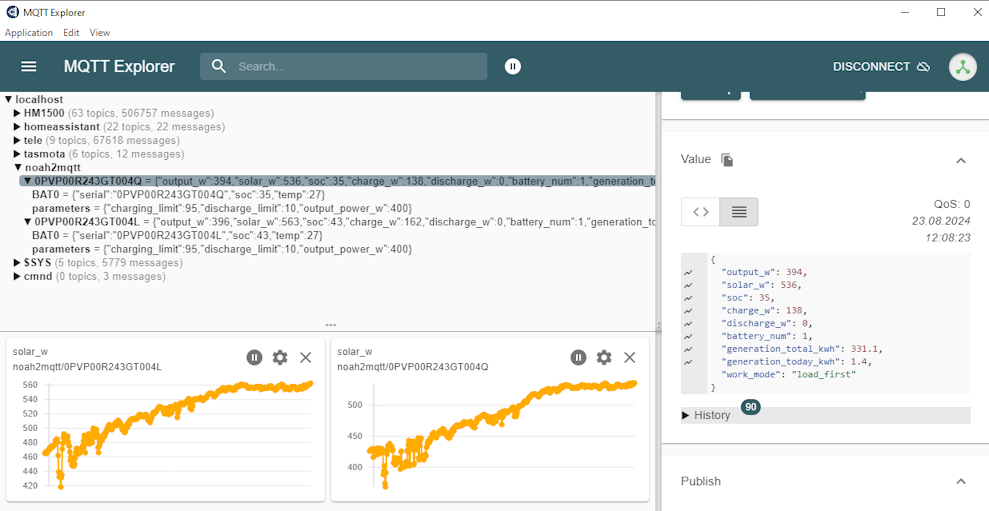989x511 pixels.
Task: Click the DISCONNECT button
Action: point(881,66)
